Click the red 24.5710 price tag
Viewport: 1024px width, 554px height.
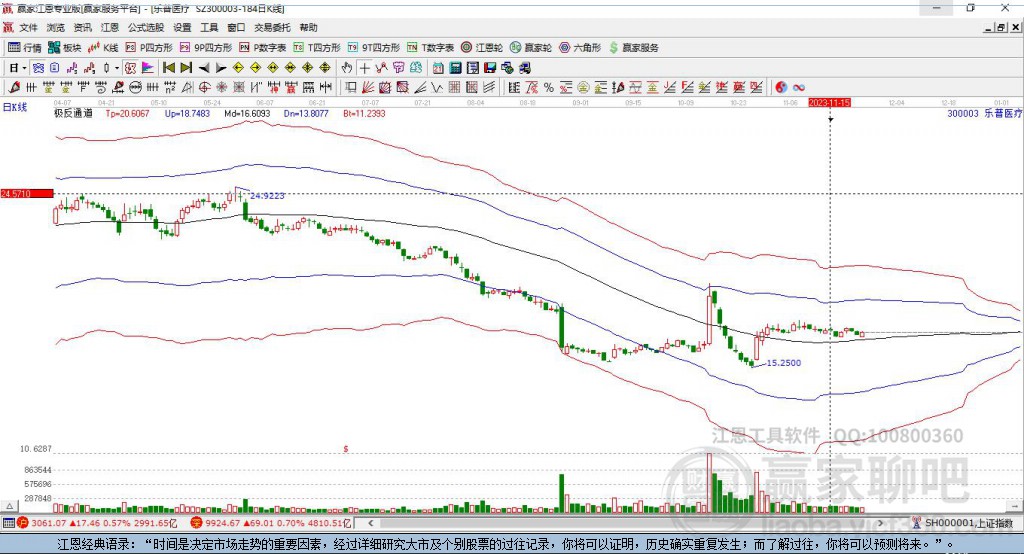point(27,193)
